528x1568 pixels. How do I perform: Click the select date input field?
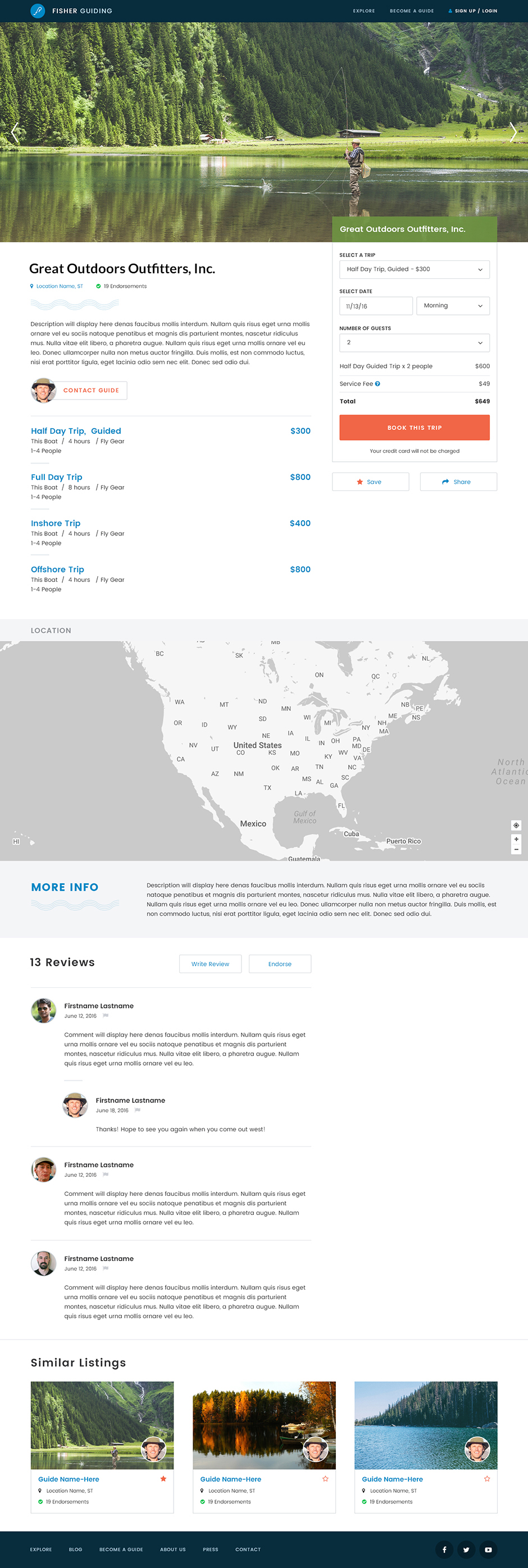point(376,305)
